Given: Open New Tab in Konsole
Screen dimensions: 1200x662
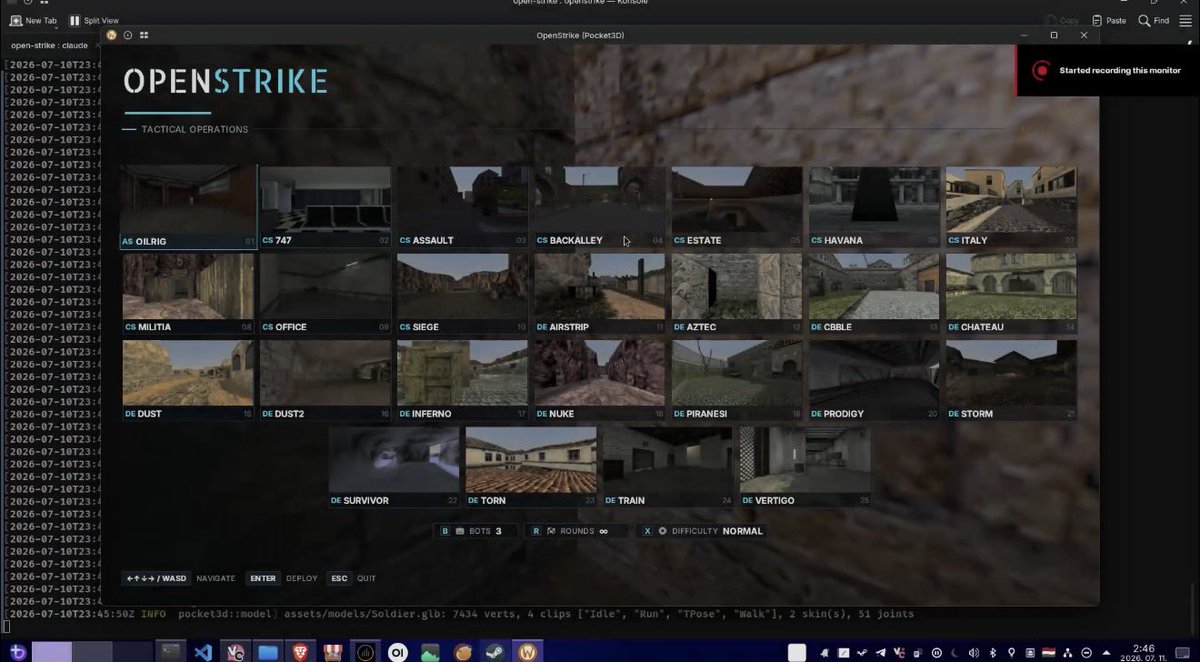Looking at the screenshot, I should [x=33, y=20].
